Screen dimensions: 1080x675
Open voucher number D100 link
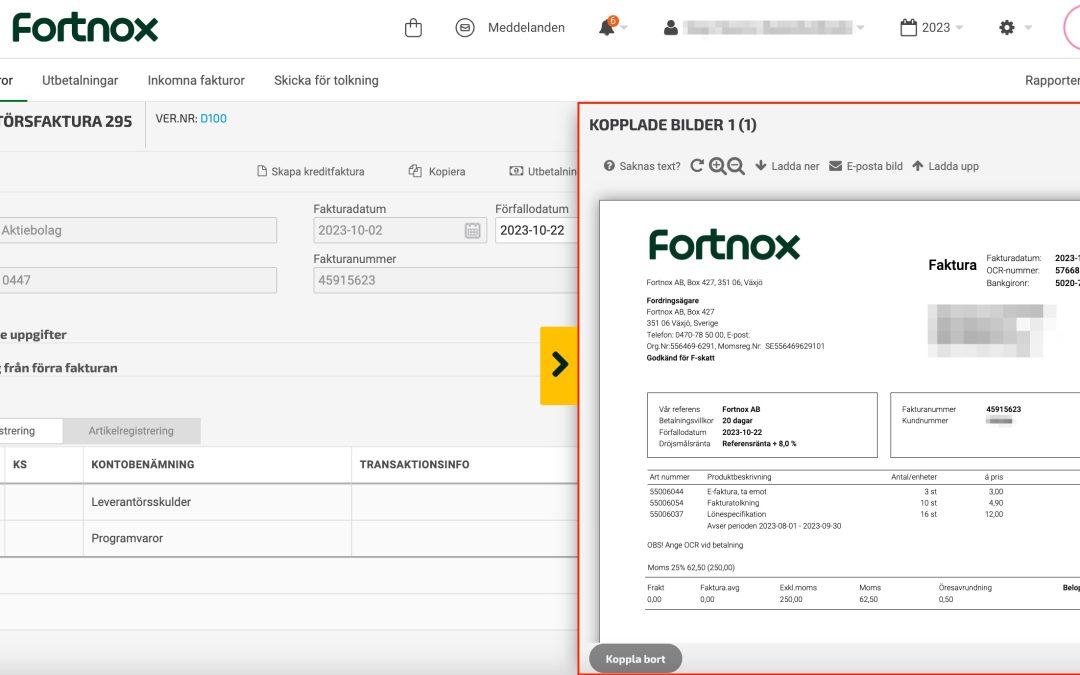(214, 118)
